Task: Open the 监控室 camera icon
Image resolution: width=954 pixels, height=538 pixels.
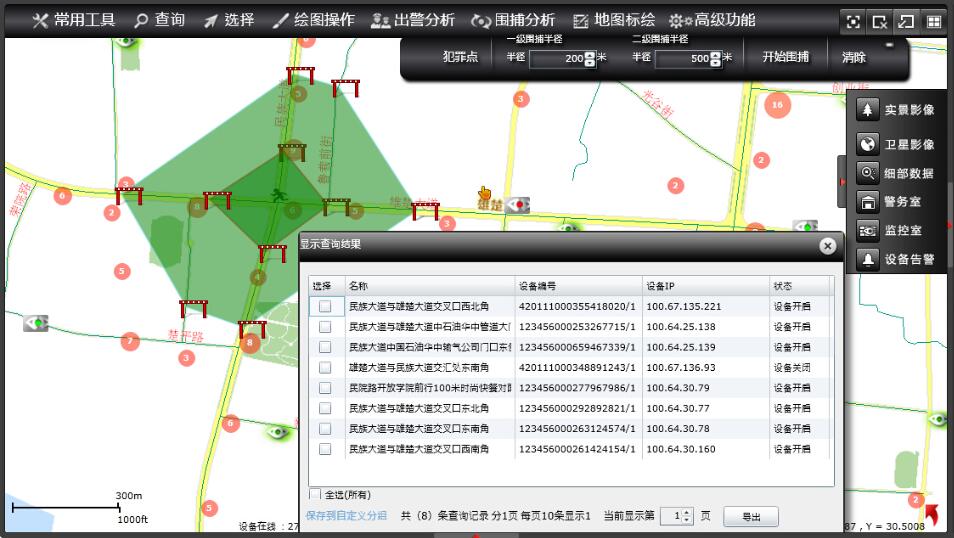Action: coord(867,230)
